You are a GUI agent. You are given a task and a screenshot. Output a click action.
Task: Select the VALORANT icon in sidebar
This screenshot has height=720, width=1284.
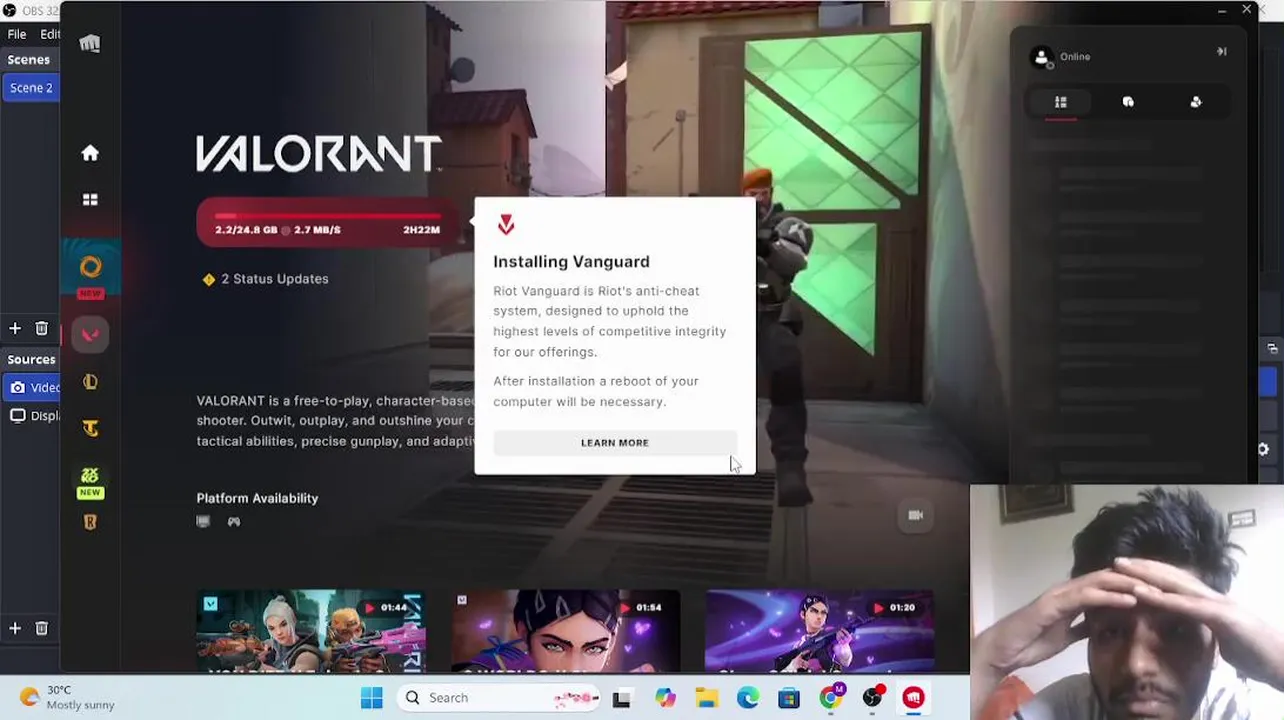coord(90,335)
